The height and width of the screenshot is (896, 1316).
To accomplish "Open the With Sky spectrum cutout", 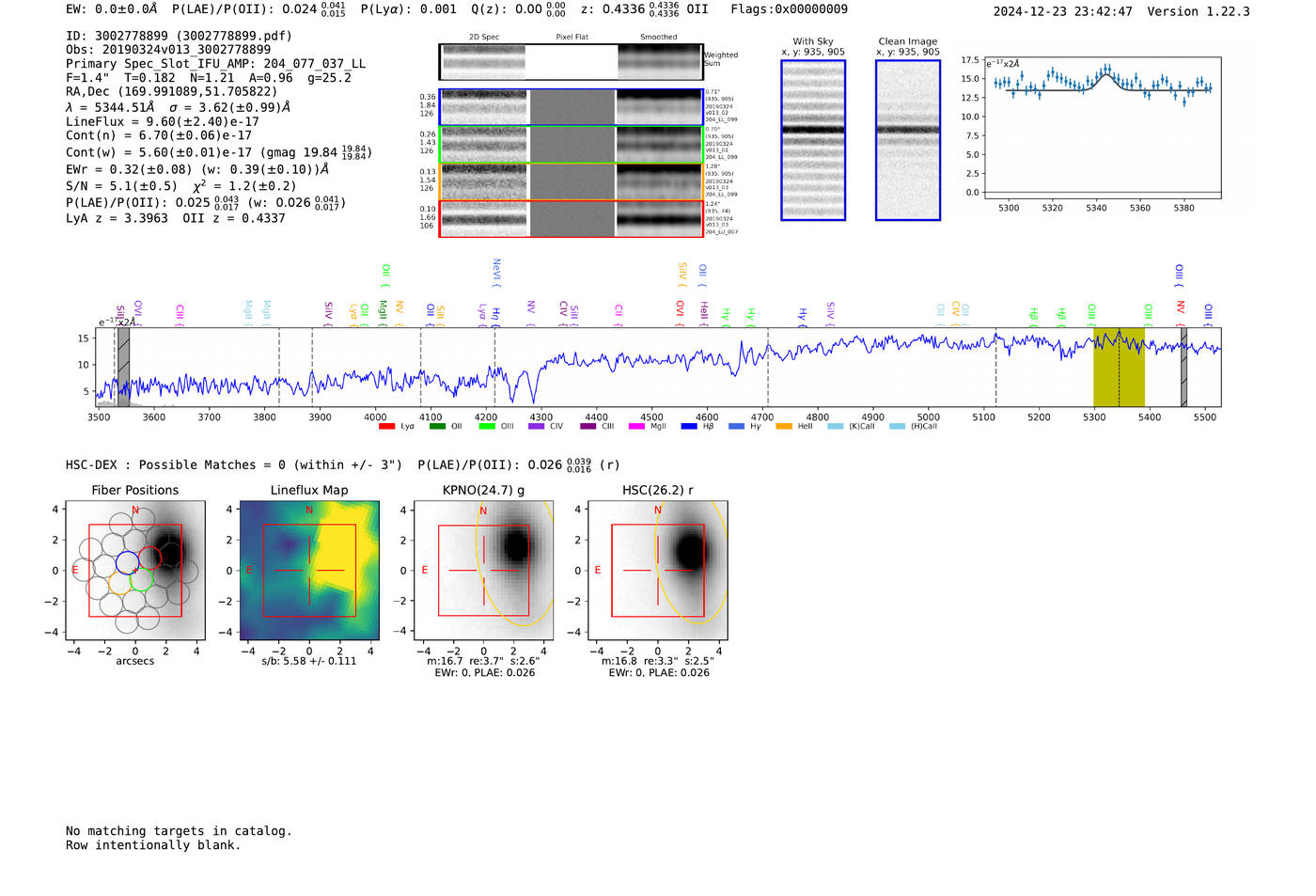I will [x=813, y=140].
